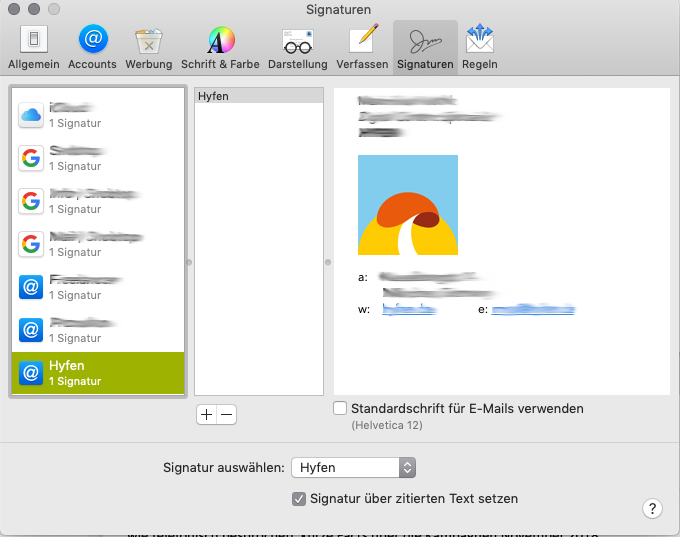Select the first Google account in list
Viewport: 680px width, 537px height.
pos(98,158)
